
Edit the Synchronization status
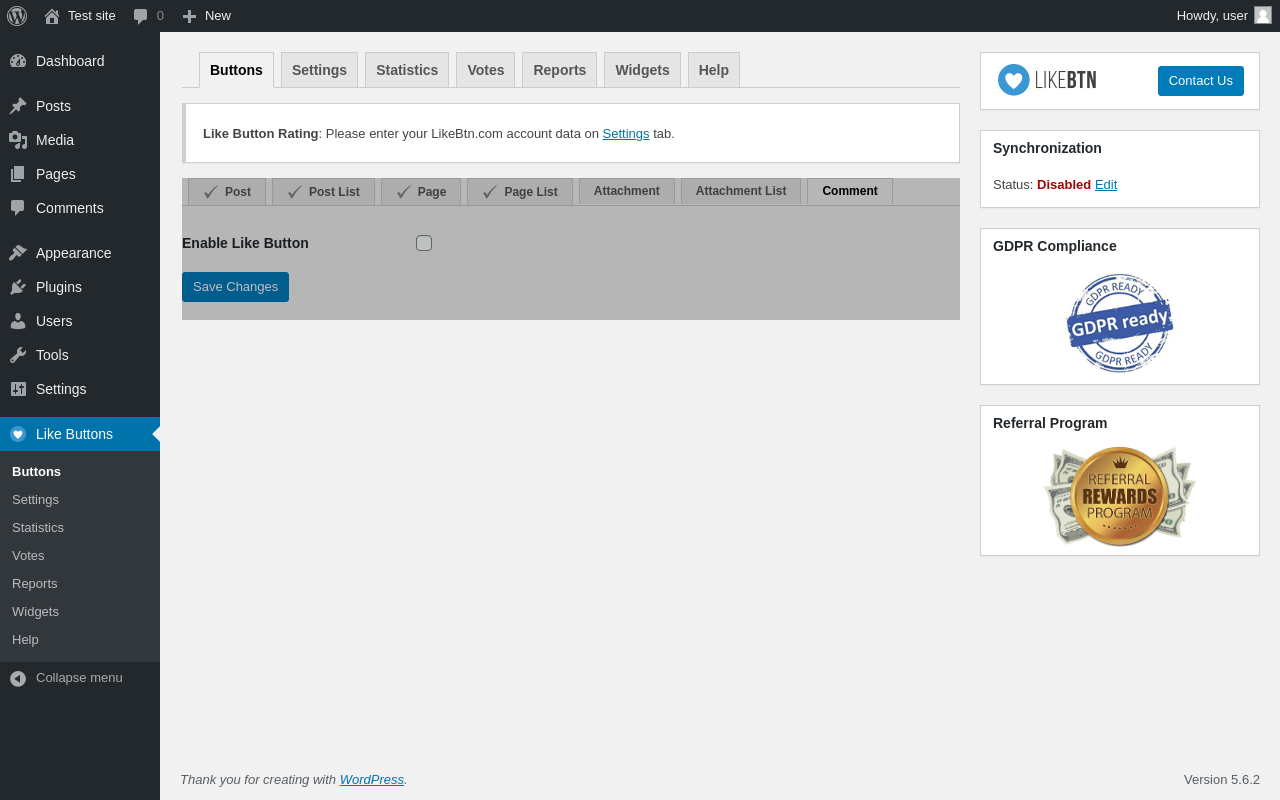click(1106, 185)
